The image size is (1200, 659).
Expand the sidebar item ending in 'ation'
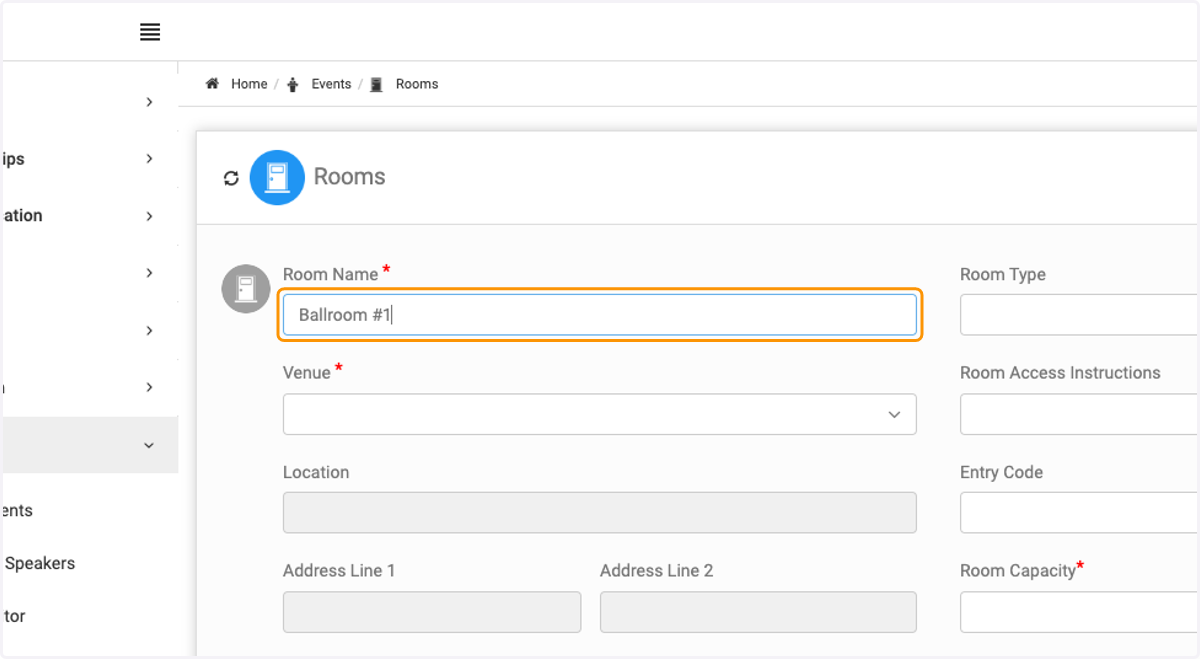click(x=149, y=216)
